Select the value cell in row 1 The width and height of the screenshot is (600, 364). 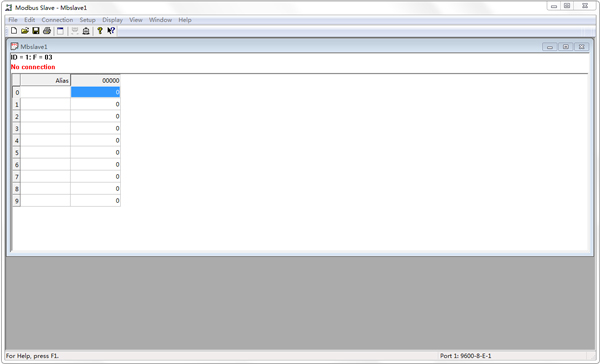pyautogui.click(x=95, y=104)
